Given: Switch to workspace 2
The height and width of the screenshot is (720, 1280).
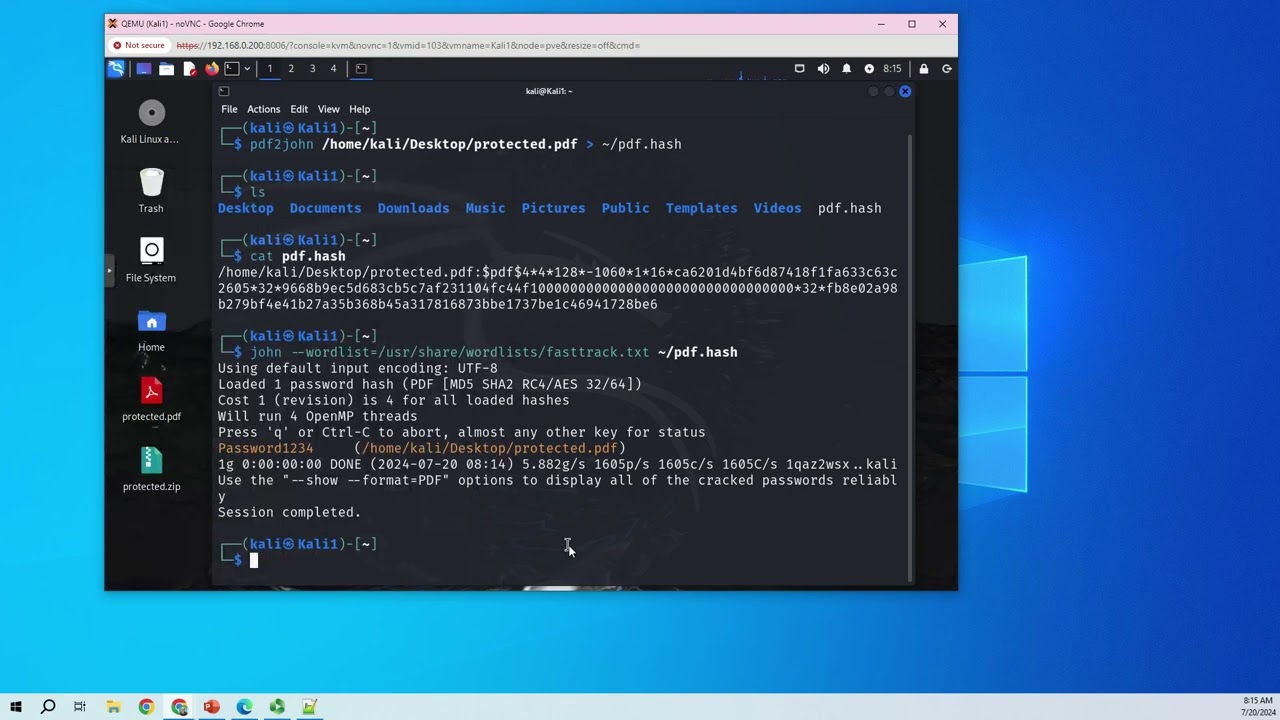Looking at the screenshot, I should tap(291, 69).
